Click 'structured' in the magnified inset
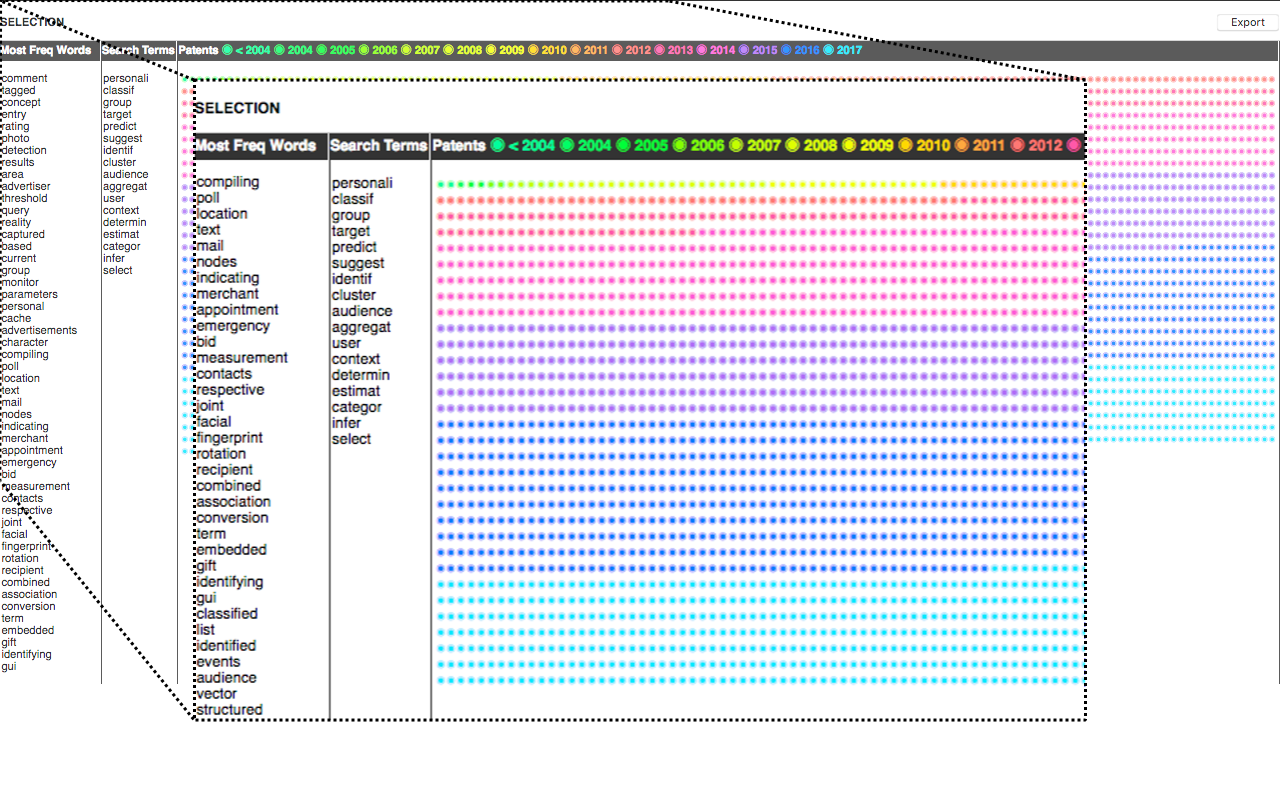Image resolution: width=1280 pixels, height=800 pixels. 229,709
